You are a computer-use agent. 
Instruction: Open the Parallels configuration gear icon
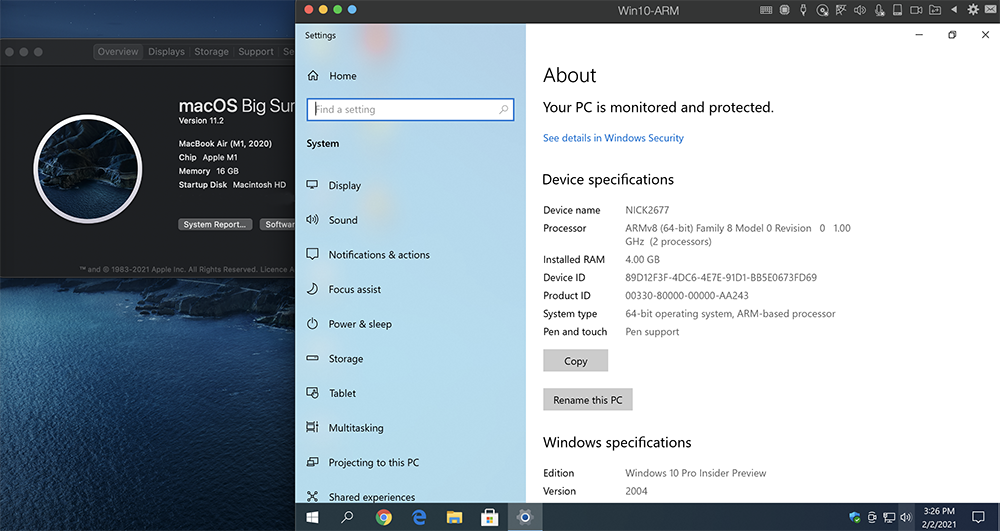coord(973,10)
